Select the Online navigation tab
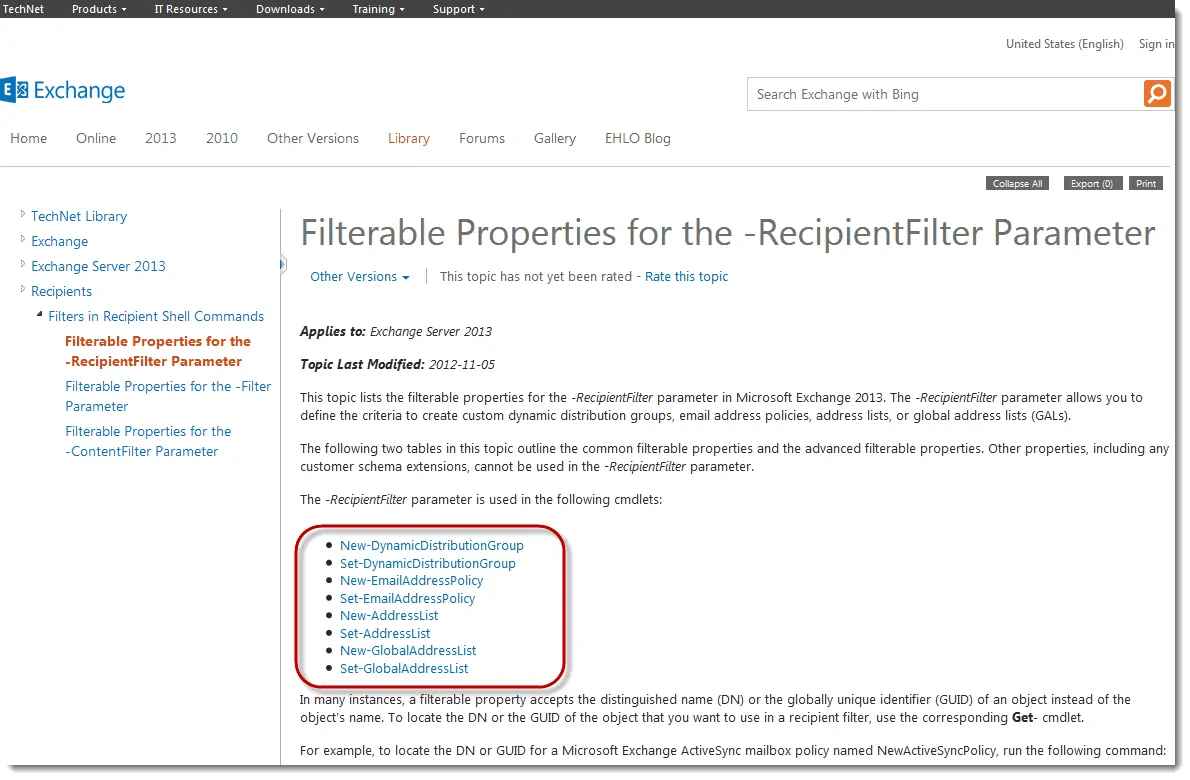The image size is (1190, 780). click(96, 138)
